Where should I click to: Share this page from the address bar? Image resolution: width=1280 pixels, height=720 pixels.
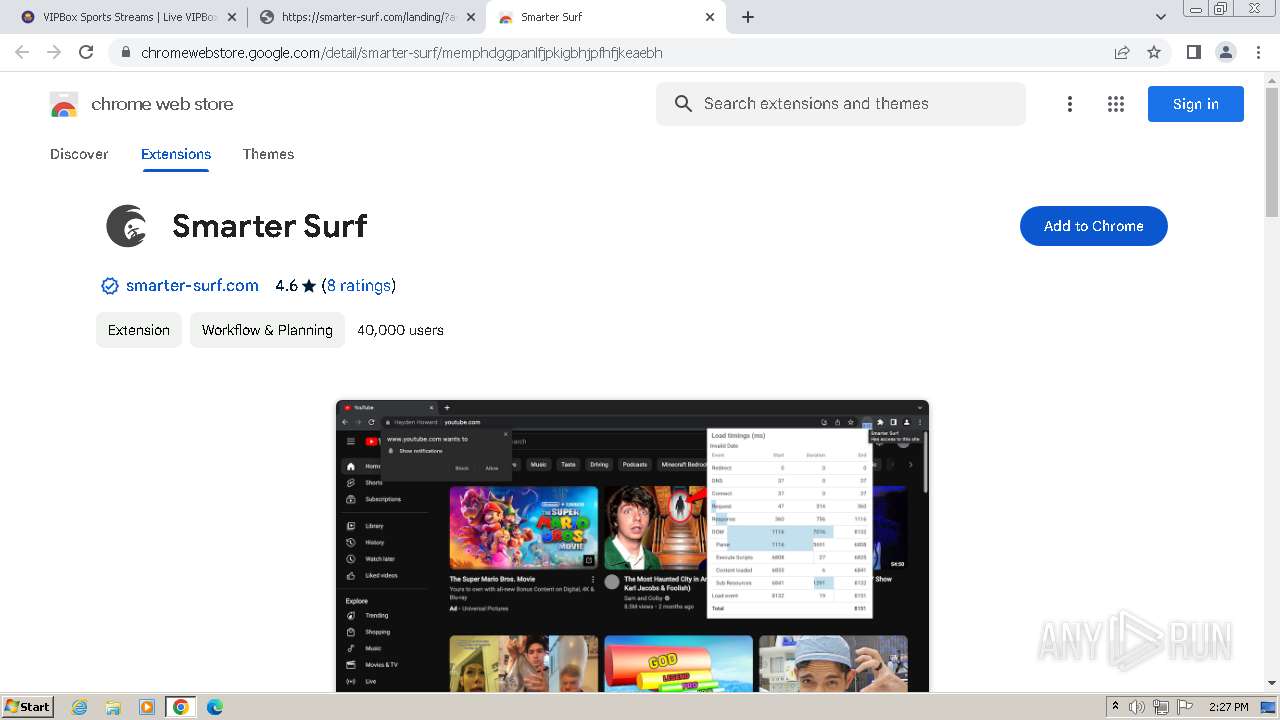[x=1122, y=52]
